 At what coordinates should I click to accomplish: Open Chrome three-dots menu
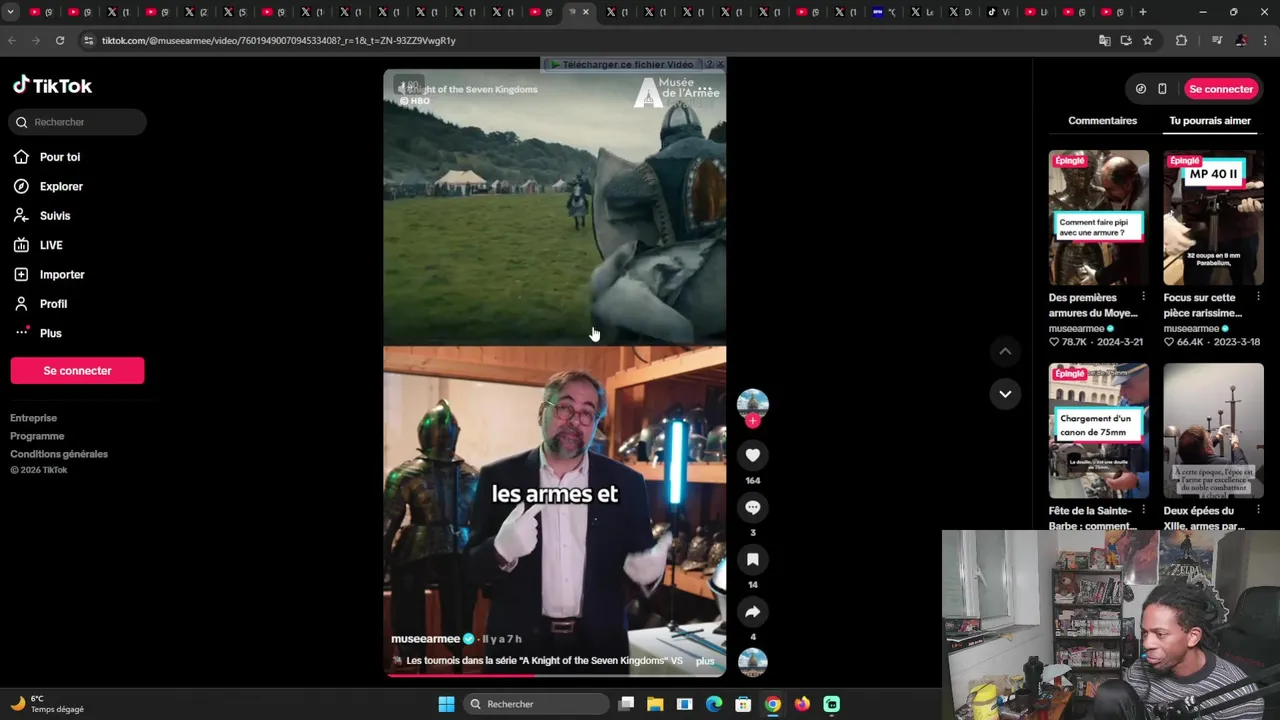tap(1266, 40)
